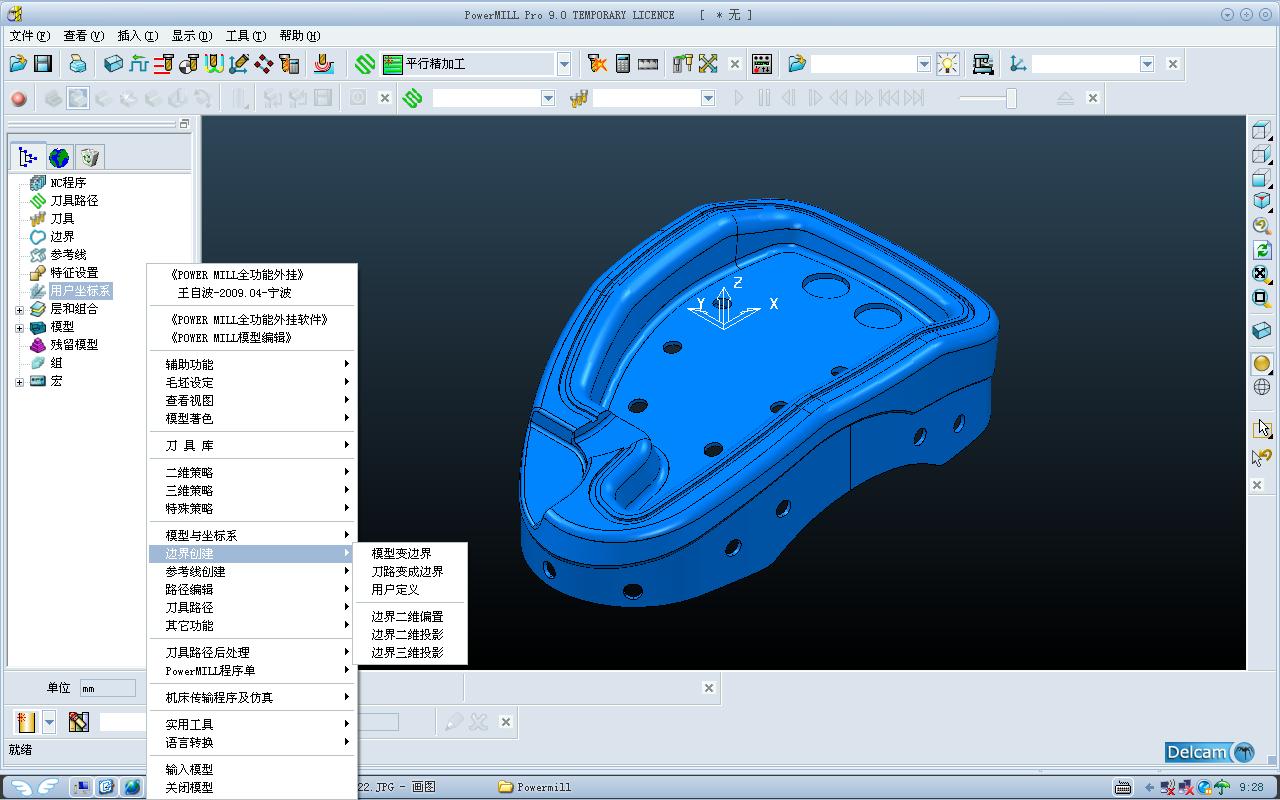Select 边界三维投影 submenu item
Viewport: 1280px width, 800px height.
(x=407, y=653)
